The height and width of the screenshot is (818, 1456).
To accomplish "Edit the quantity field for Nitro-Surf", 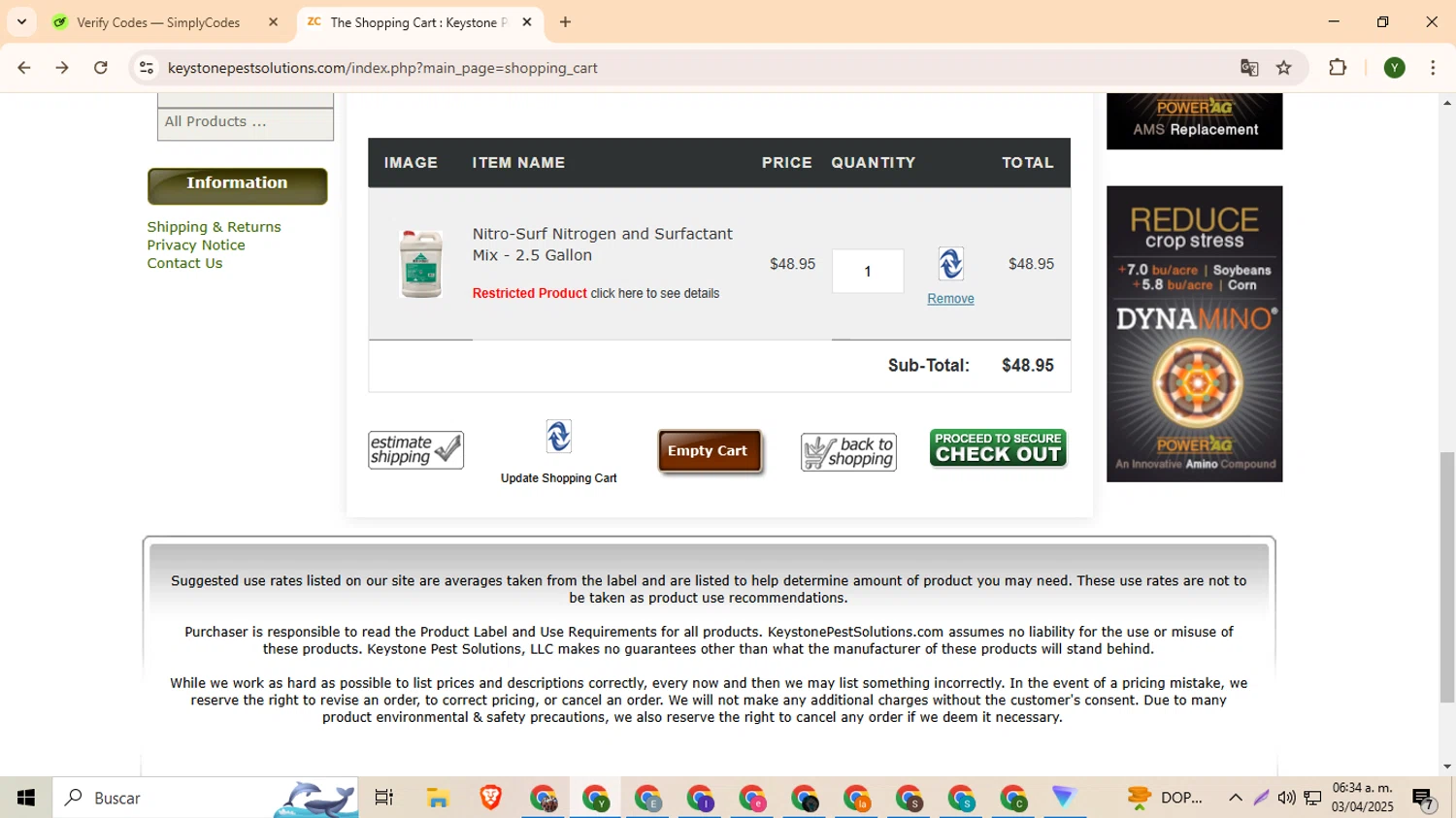I will pos(868,272).
